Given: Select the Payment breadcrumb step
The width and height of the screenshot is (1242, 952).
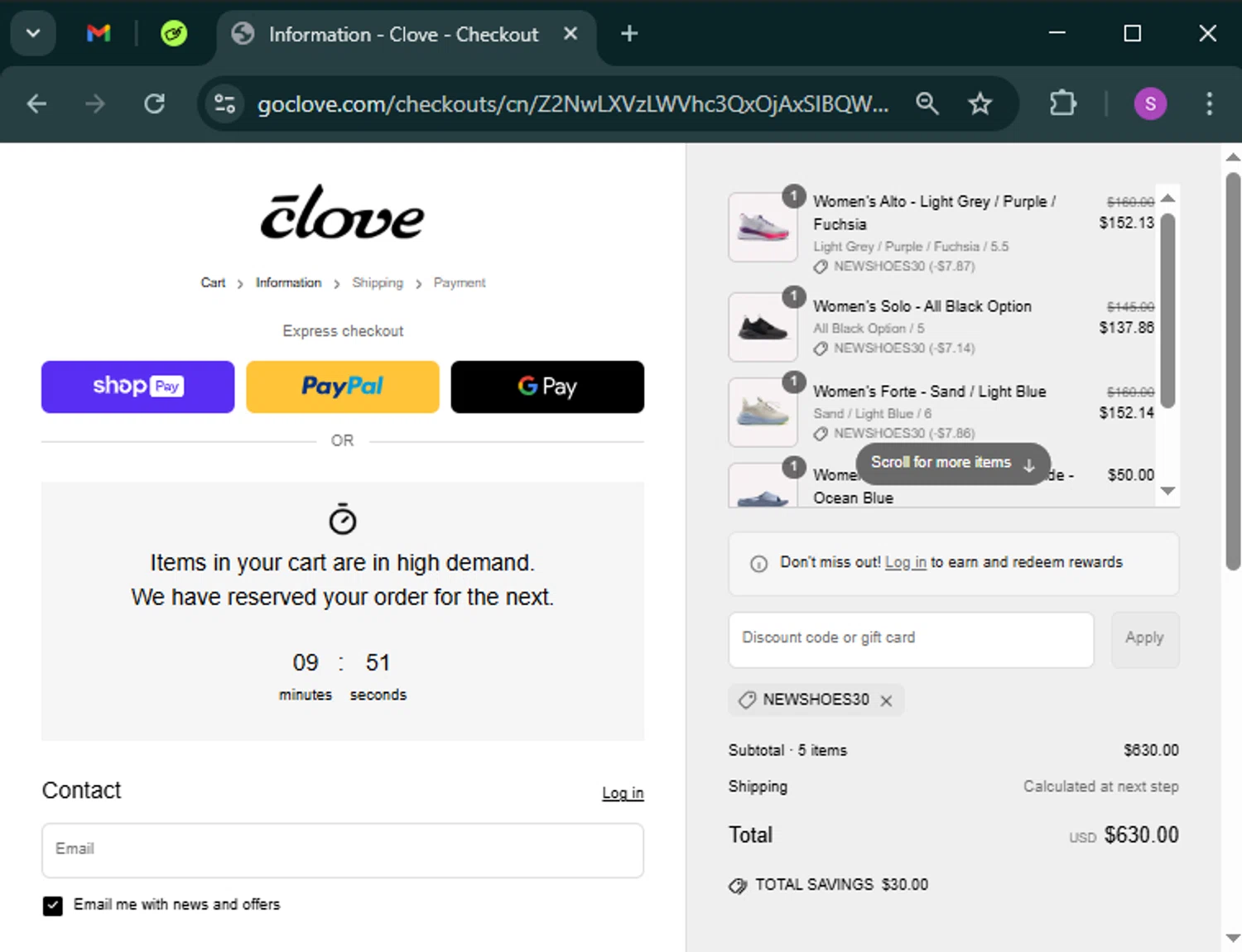Looking at the screenshot, I should 460,283.
